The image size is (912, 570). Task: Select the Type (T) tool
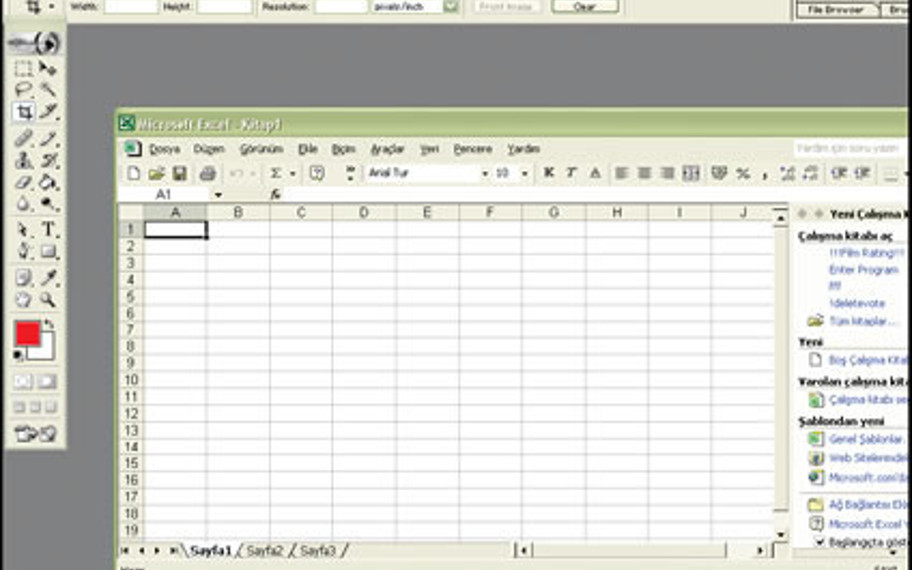pos(48,229)
